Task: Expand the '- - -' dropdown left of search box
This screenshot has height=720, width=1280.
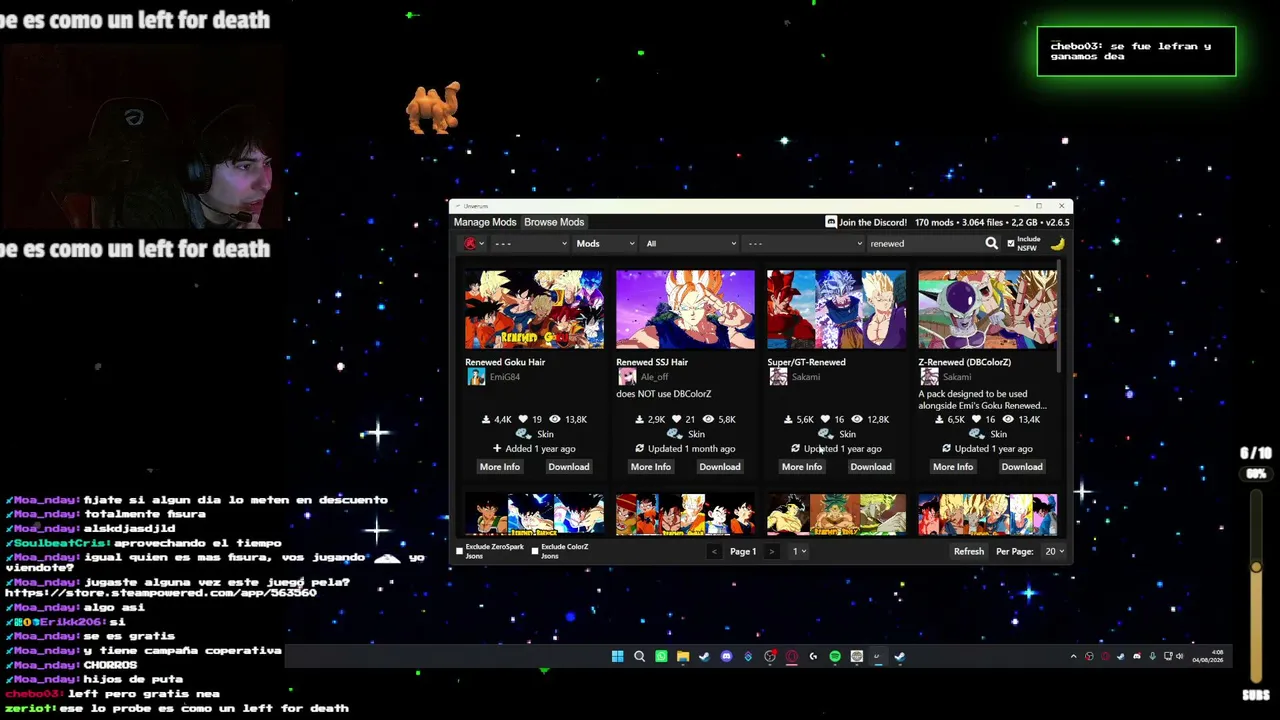Action: click(x=803, y=243)
